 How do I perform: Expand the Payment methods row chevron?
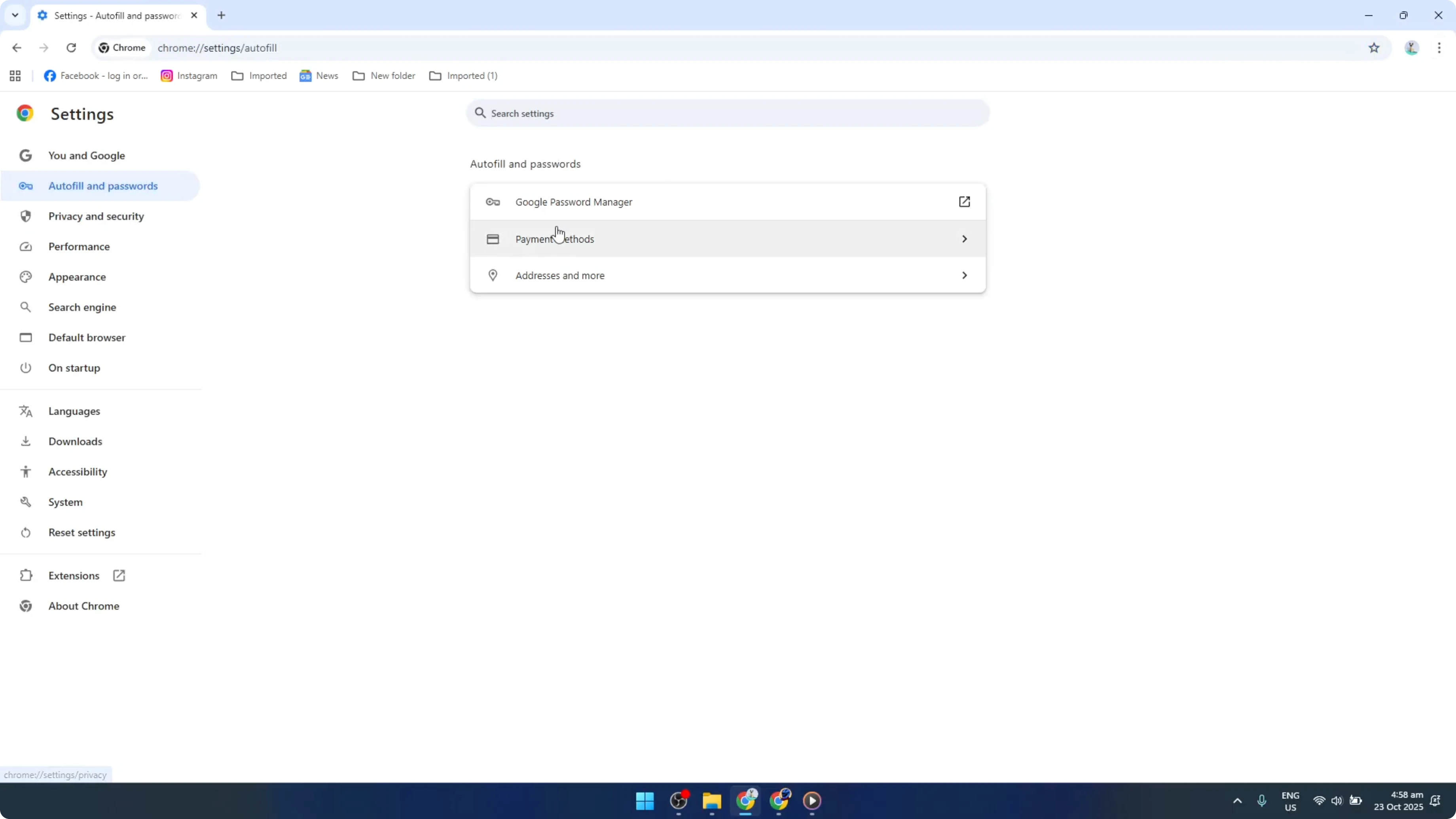pos(964,239)
